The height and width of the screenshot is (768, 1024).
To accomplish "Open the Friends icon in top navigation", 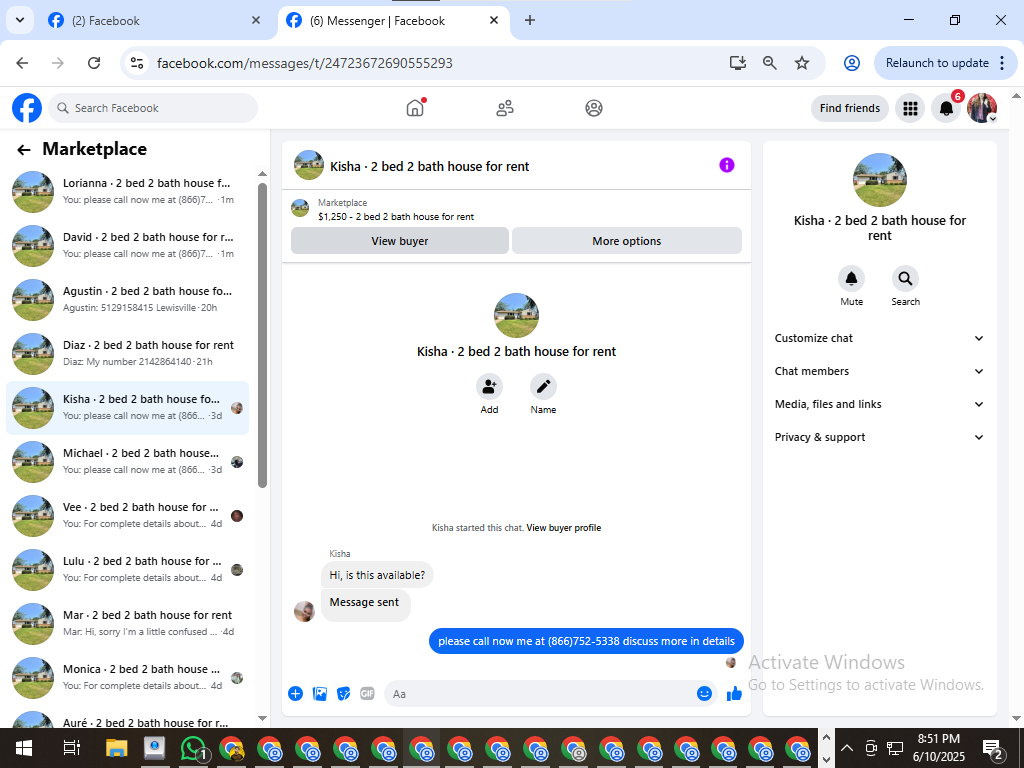I will pyautogui.click(x=504, y=108).
